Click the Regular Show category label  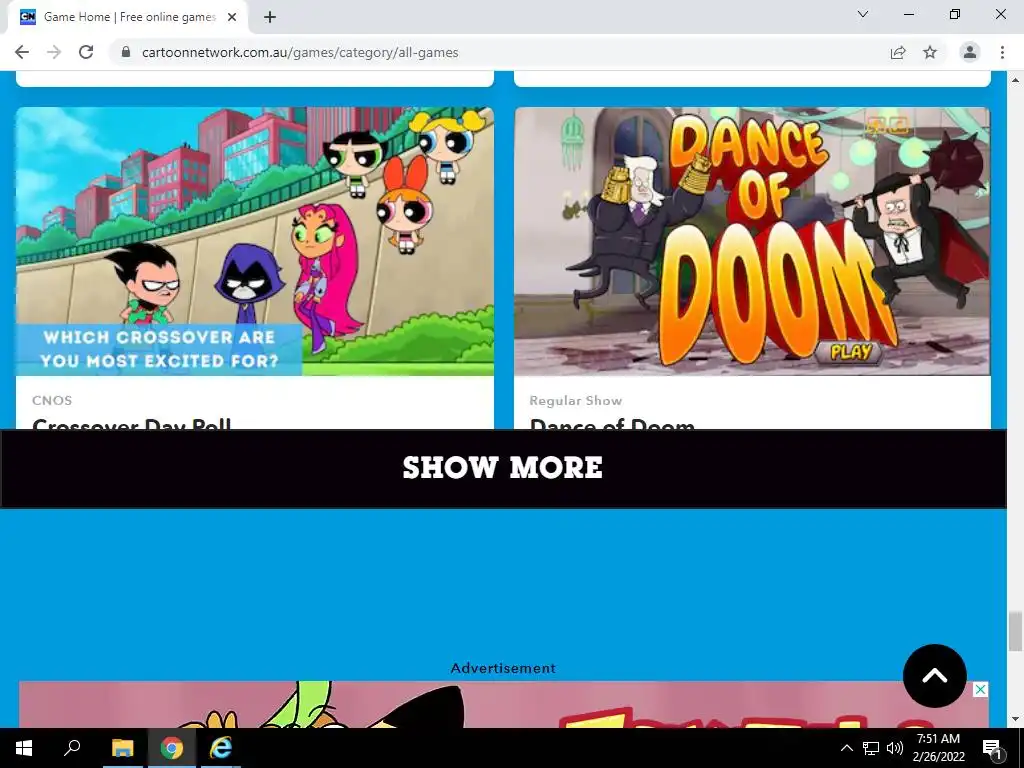pos(575,400)
